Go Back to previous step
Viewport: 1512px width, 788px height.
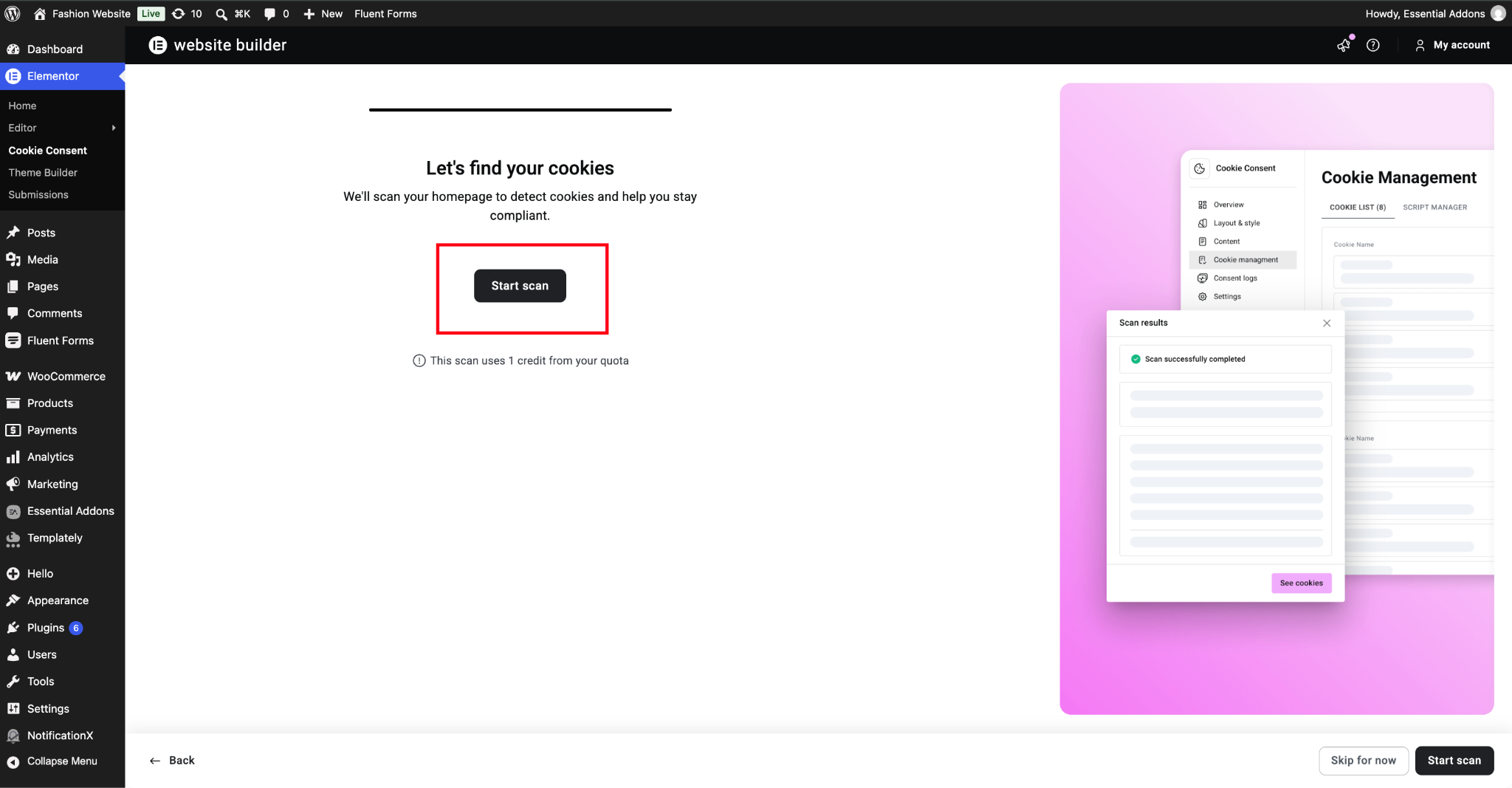point(172,761)
